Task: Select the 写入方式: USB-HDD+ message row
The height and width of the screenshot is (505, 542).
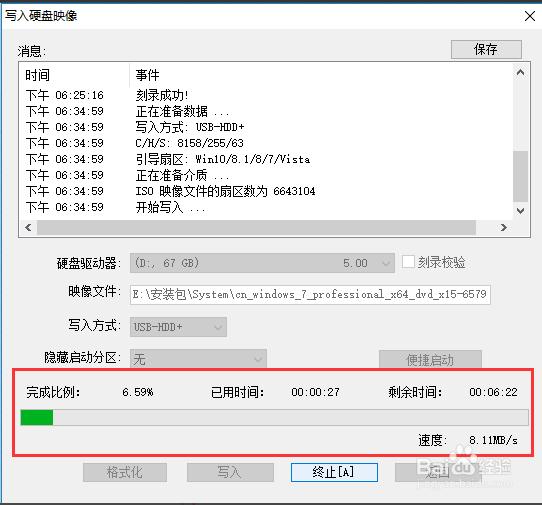Action: pyautogui.click(x=266, y=127)
